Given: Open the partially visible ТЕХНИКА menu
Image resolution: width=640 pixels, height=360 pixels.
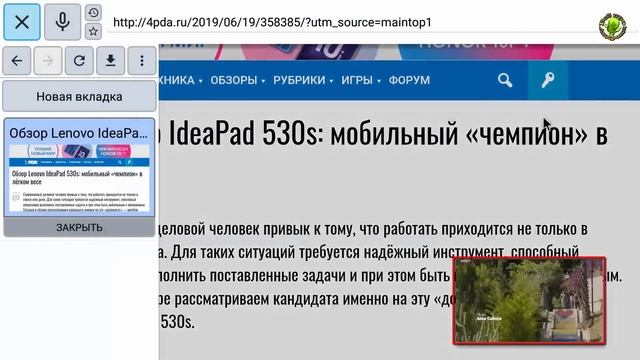Looking at the screenshot, I should pos(180,80).
